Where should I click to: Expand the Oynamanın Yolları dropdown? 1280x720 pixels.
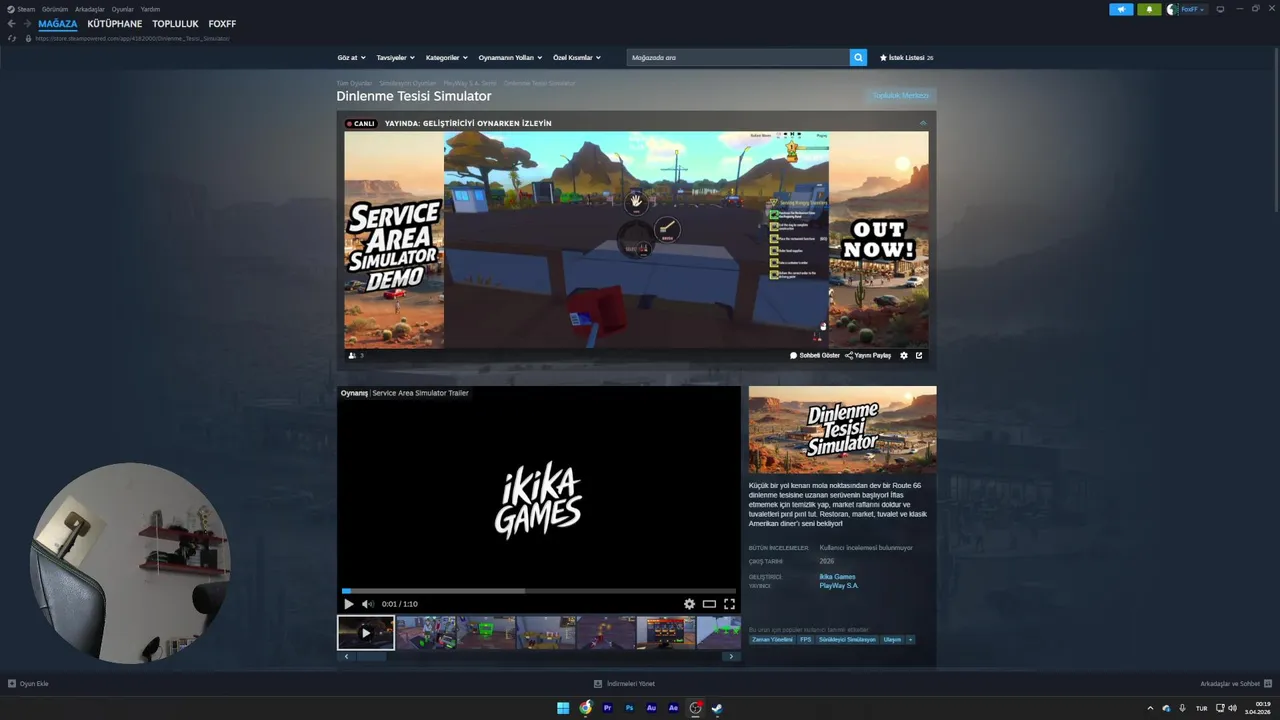point(510,58)
